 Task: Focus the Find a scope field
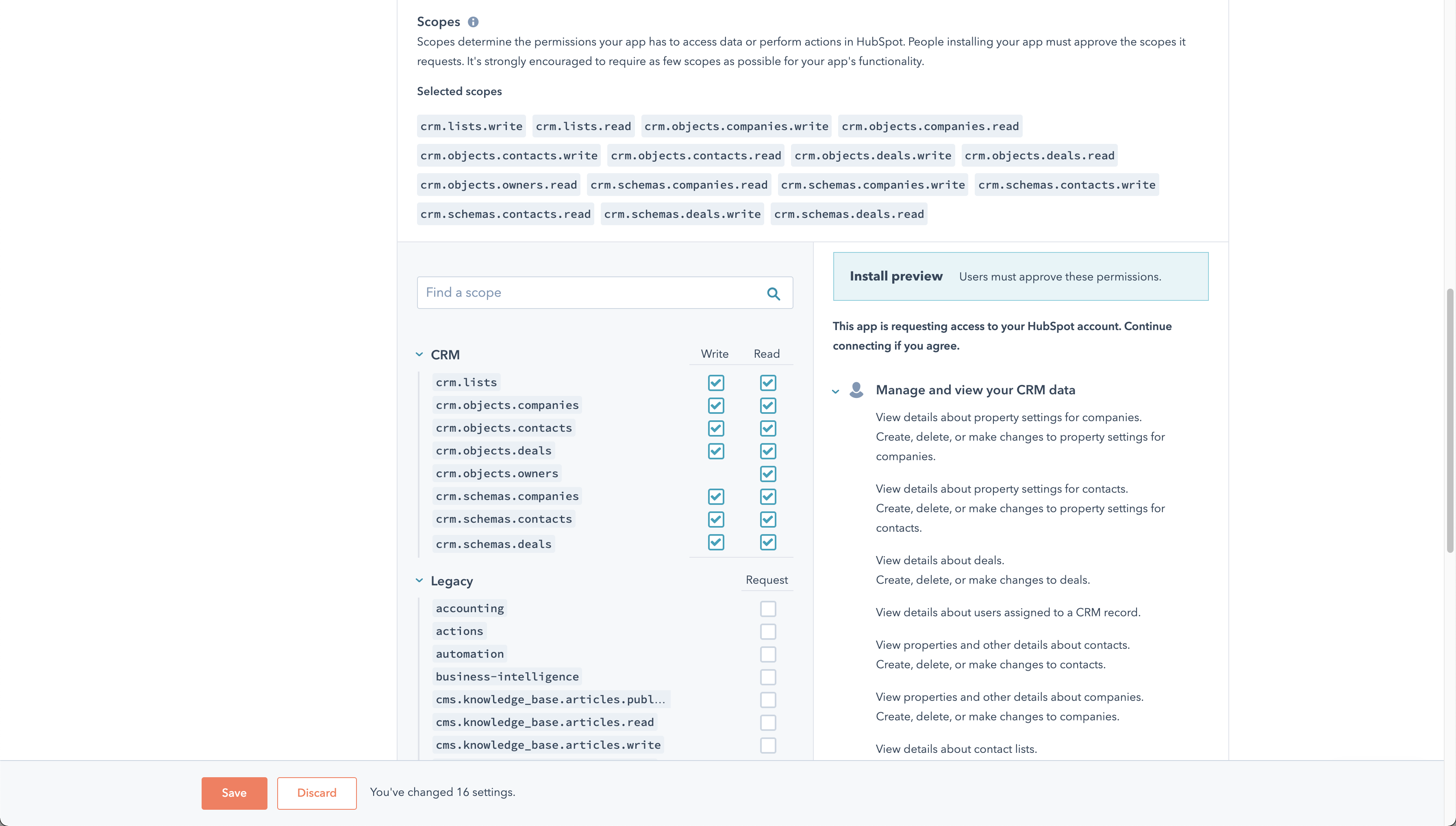pyautogui.click(x=604, y=293)
